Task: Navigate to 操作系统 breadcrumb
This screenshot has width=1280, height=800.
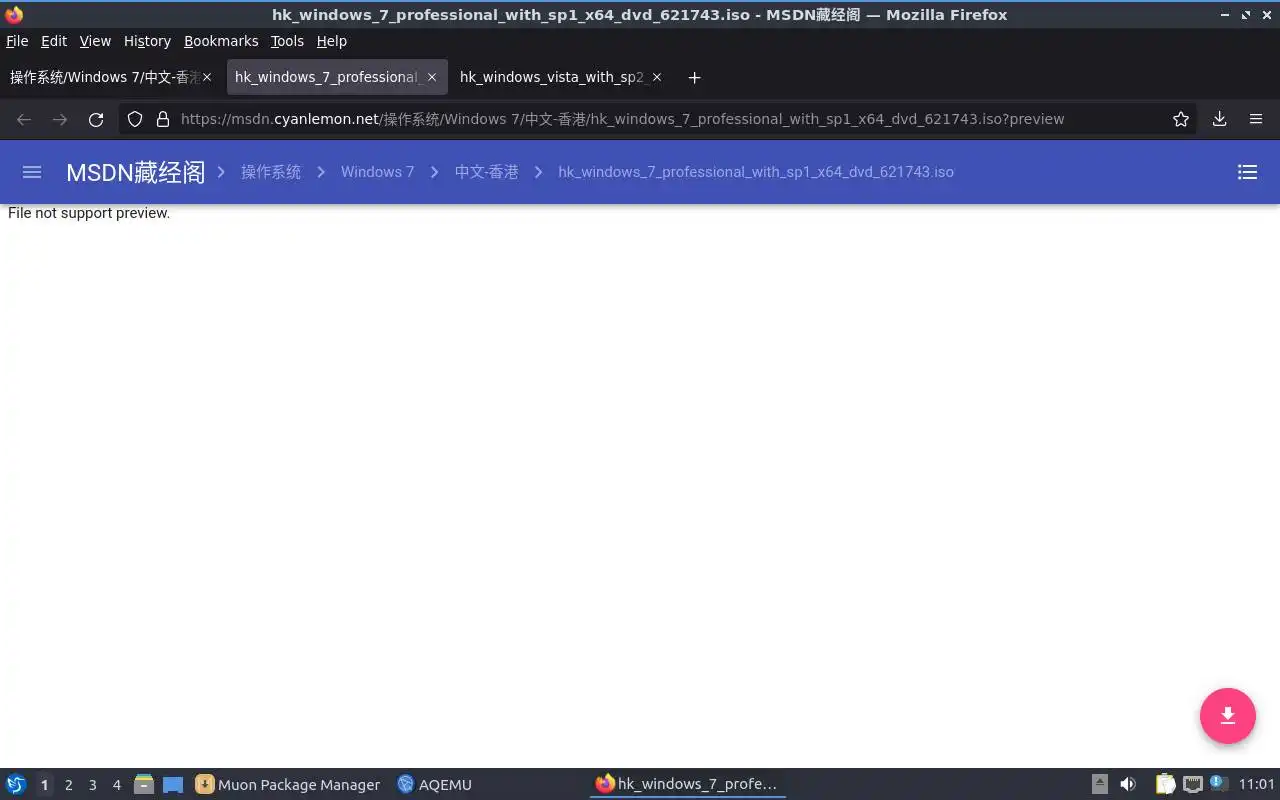Action: click(271, 172)
